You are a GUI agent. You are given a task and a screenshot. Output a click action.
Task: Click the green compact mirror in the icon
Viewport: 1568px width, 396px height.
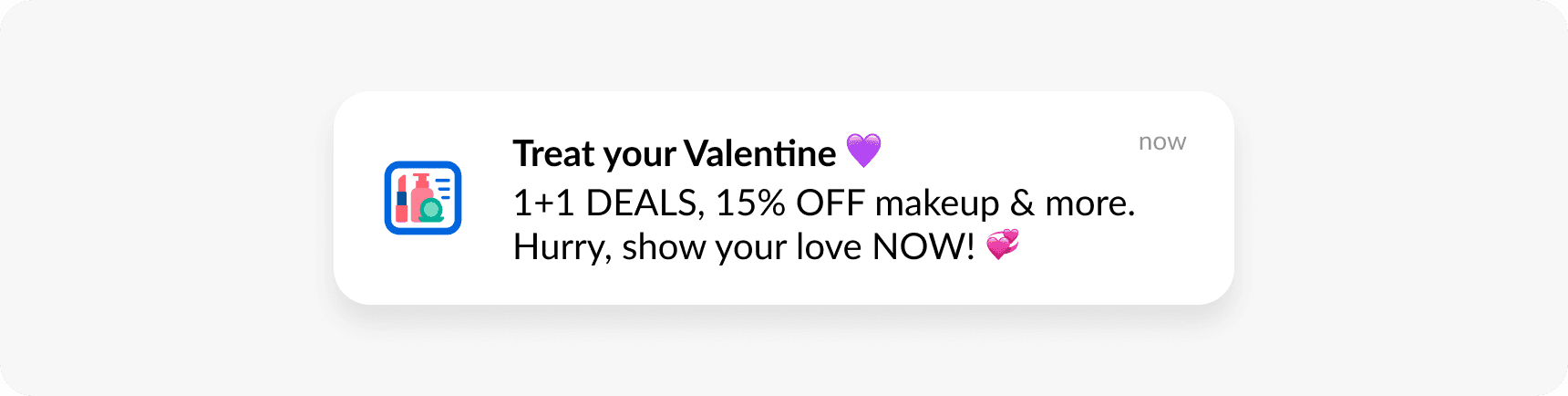tap(431, 211)
